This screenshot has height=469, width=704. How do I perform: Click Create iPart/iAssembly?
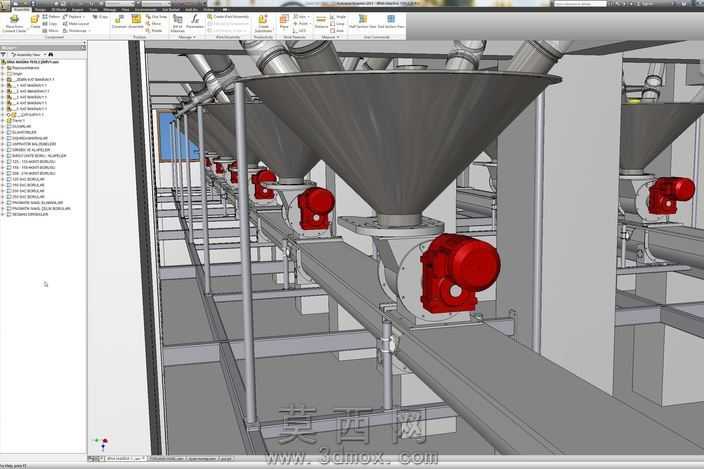pyautogui.click(x=228, y=17)
